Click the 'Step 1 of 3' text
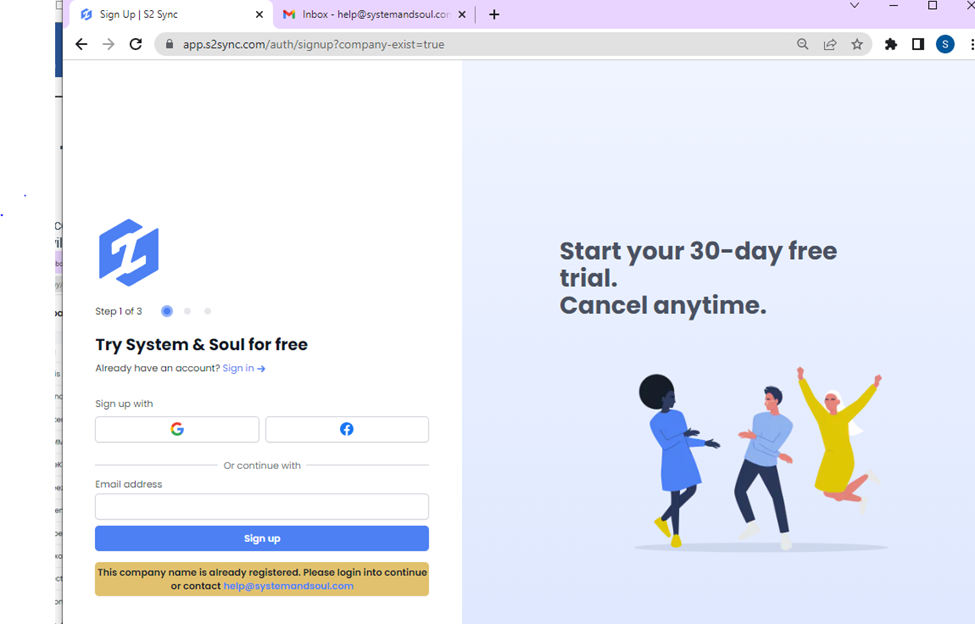 (119, 311)
